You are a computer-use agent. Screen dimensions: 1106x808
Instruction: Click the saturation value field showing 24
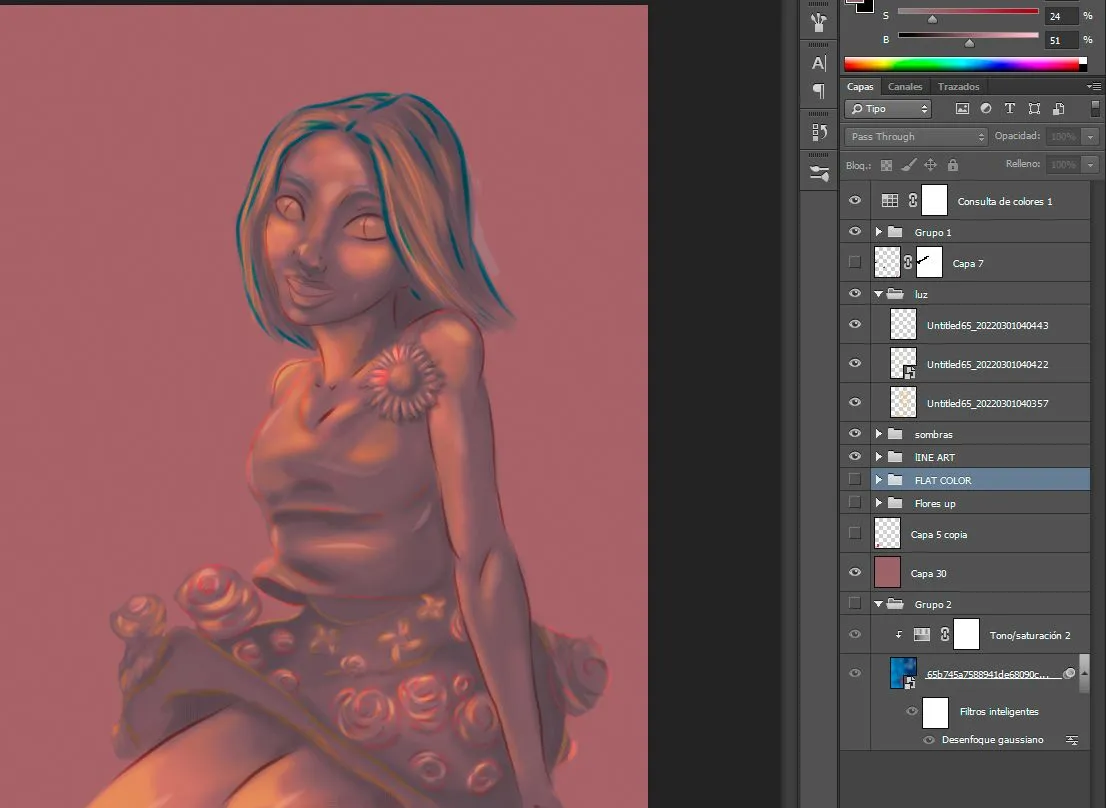point(1061,16)
